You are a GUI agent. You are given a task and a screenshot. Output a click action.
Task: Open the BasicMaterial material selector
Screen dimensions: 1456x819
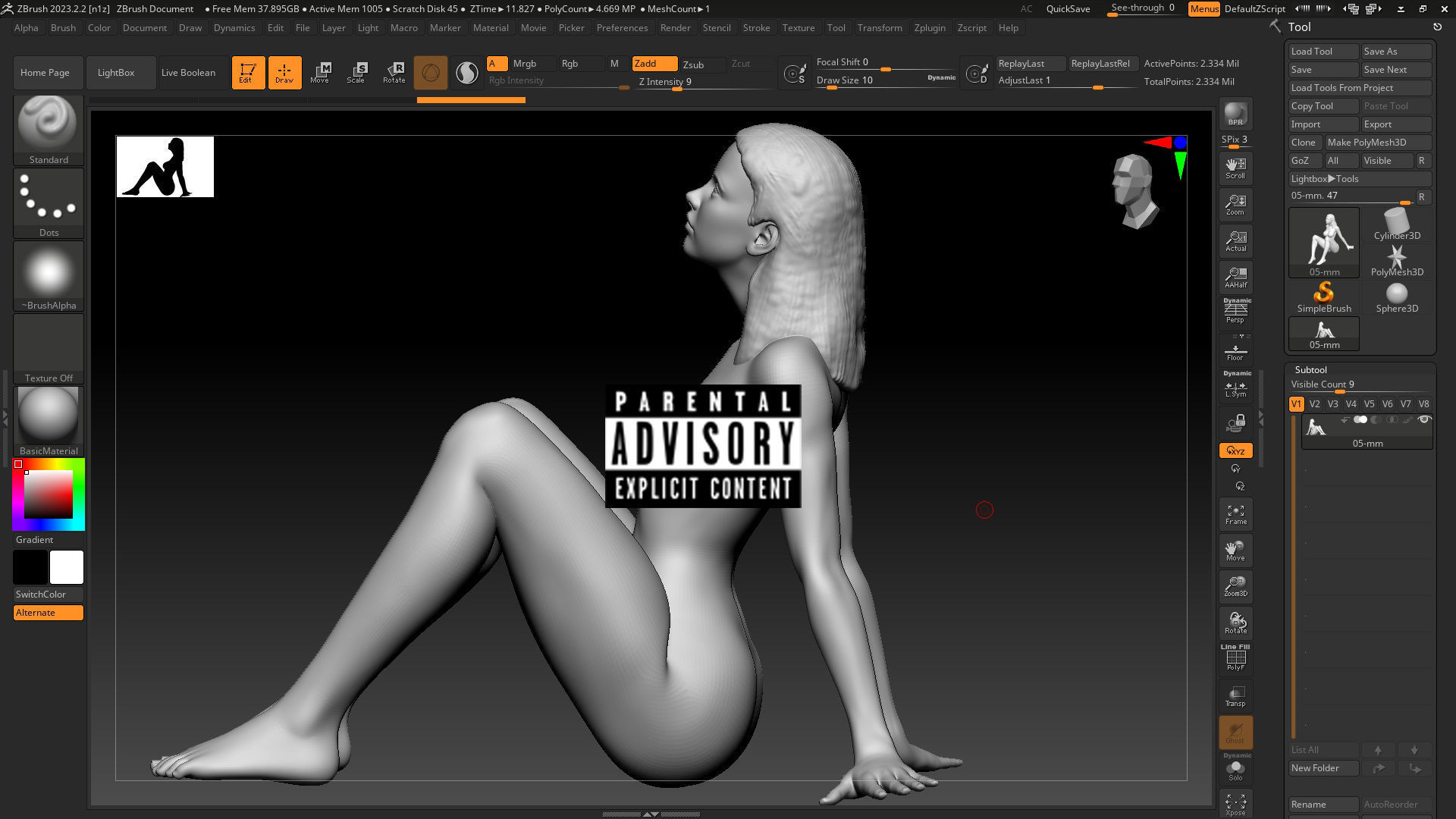(x=49, y=422)
